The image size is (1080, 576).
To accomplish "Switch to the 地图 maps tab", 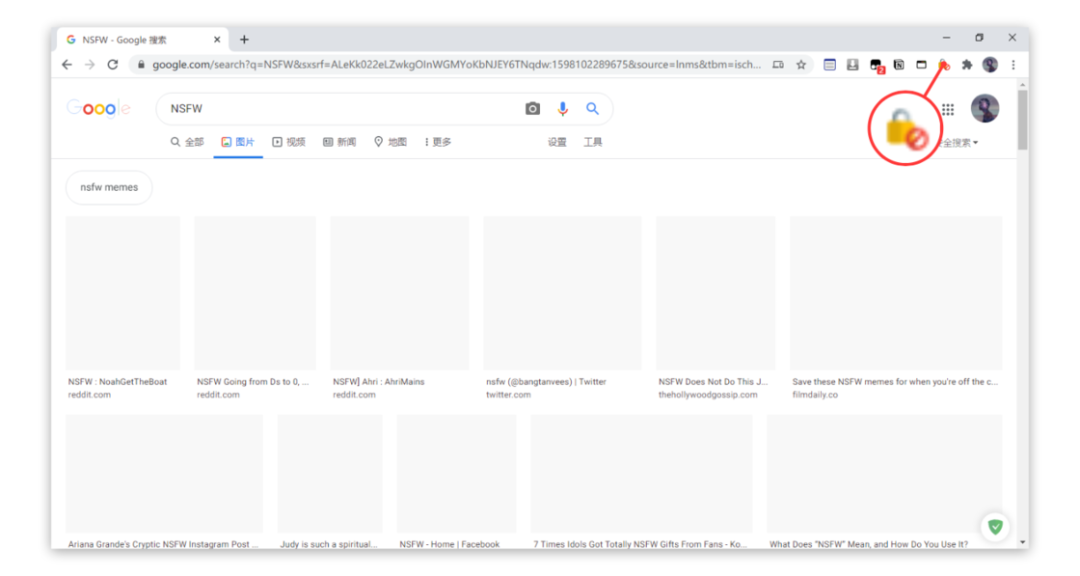I will click(391, 142).
